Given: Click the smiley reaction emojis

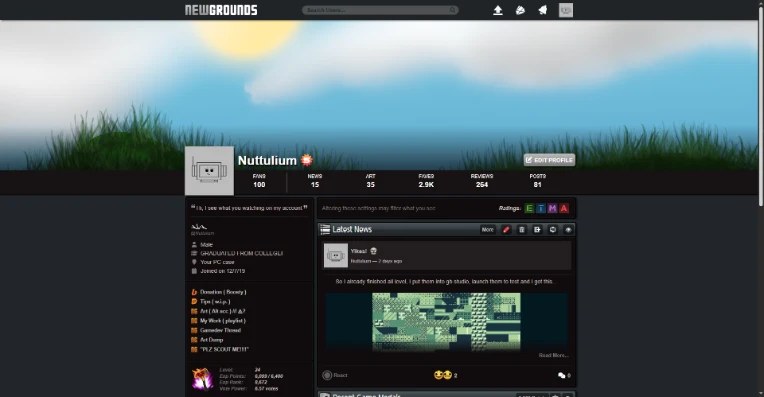Looking at the screenshot, I should [442, 375].
